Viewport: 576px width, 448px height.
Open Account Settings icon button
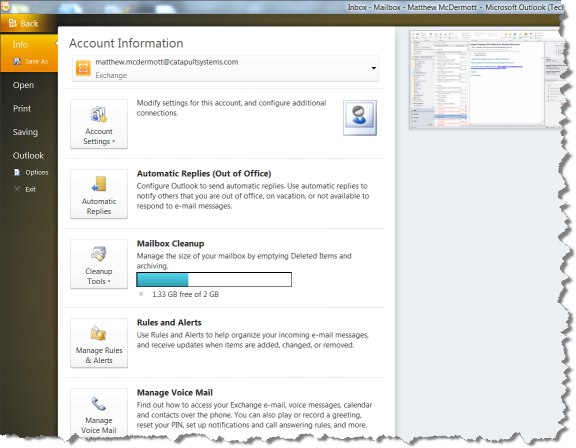pos(99,115)
